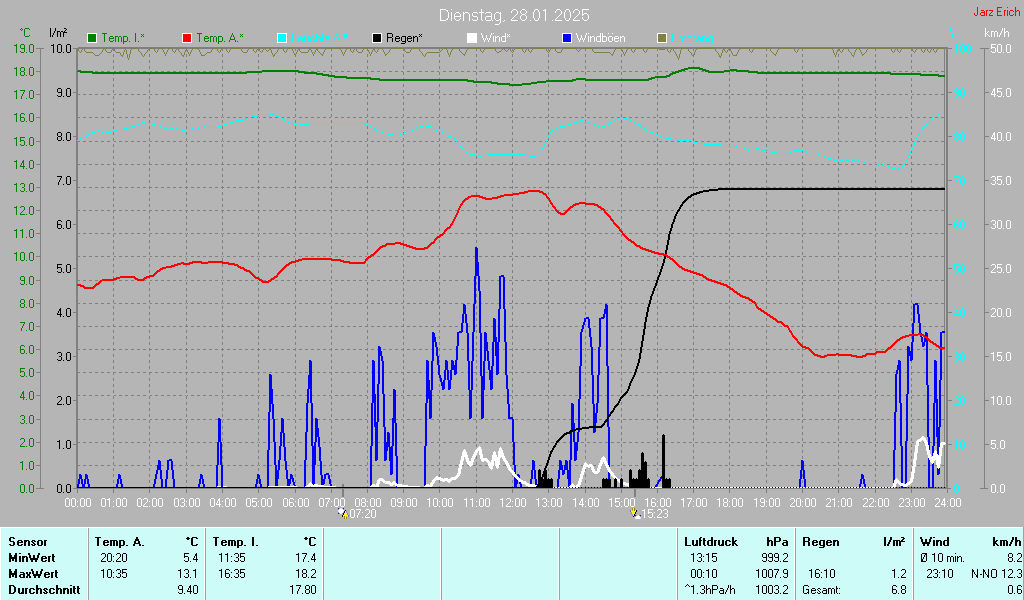Click the pressure time '13:15'
The image size is (1024, 600).
click(x=703, y=558)
